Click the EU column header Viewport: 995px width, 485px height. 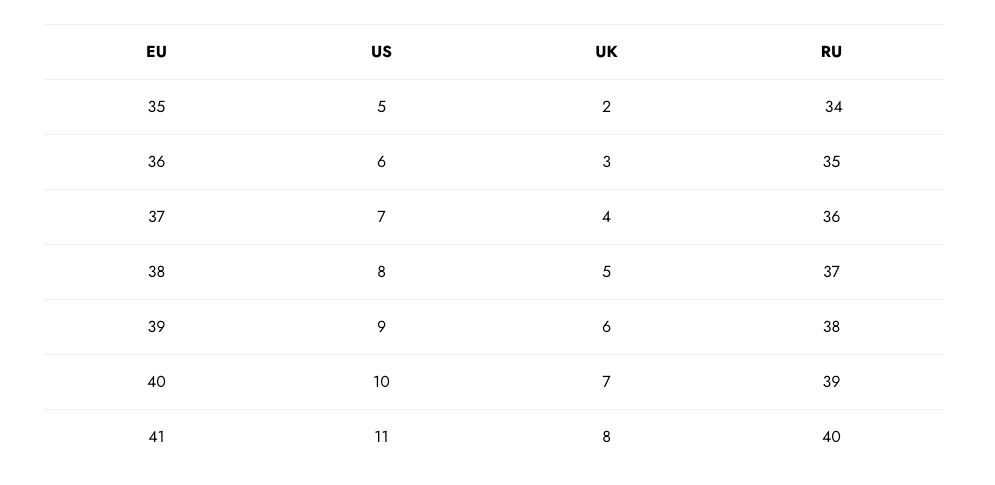156,52
